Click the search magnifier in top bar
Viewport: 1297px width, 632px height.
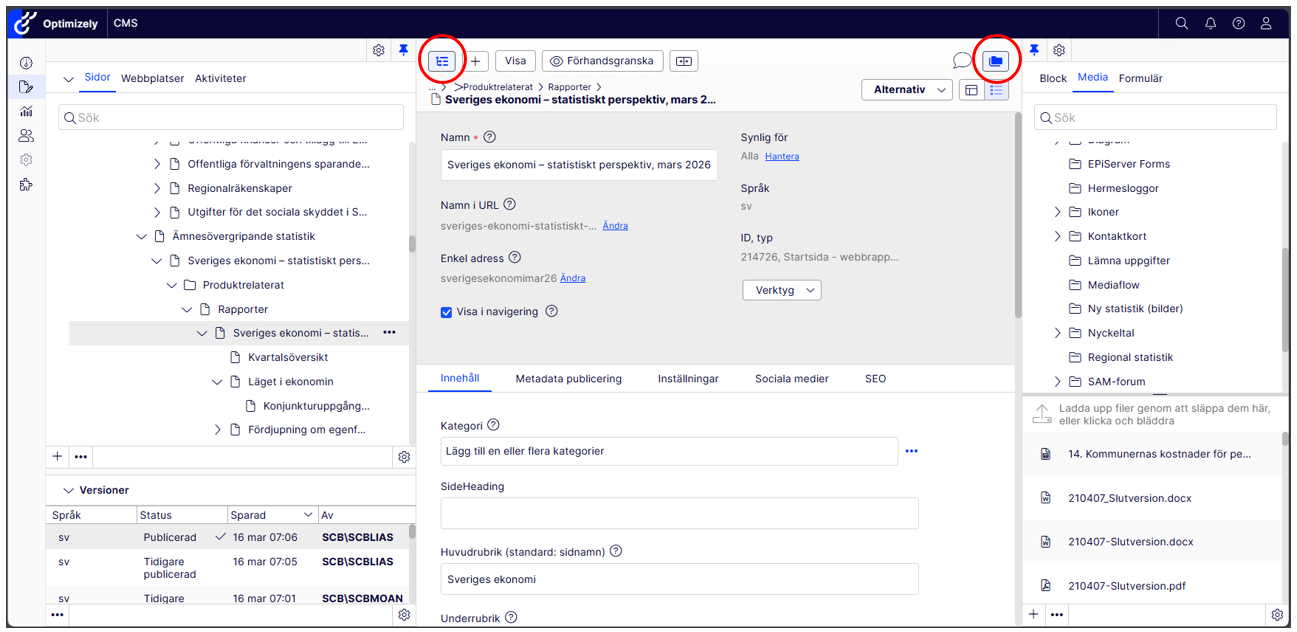[x=1182, y=23]
